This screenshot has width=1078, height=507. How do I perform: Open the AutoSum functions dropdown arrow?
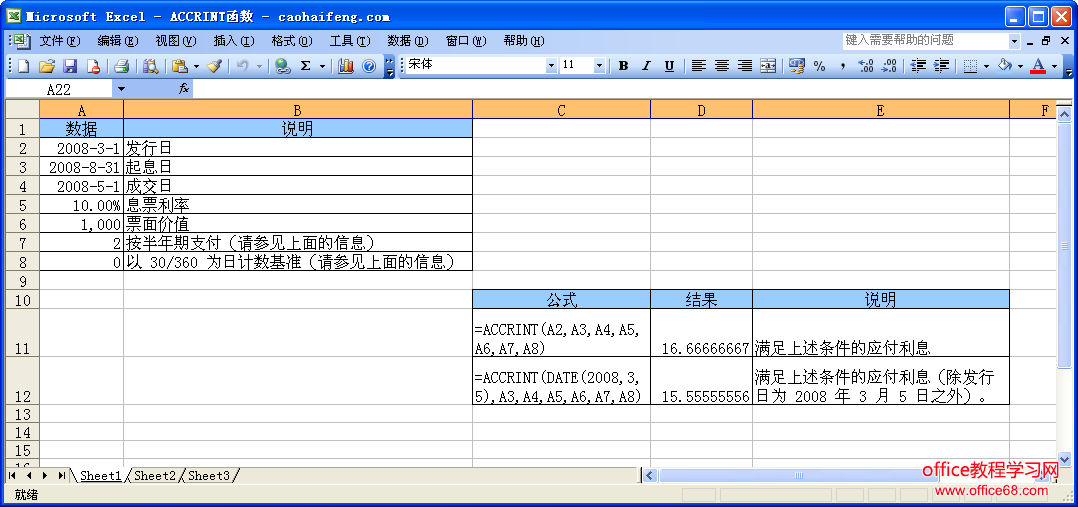(322, 66)
